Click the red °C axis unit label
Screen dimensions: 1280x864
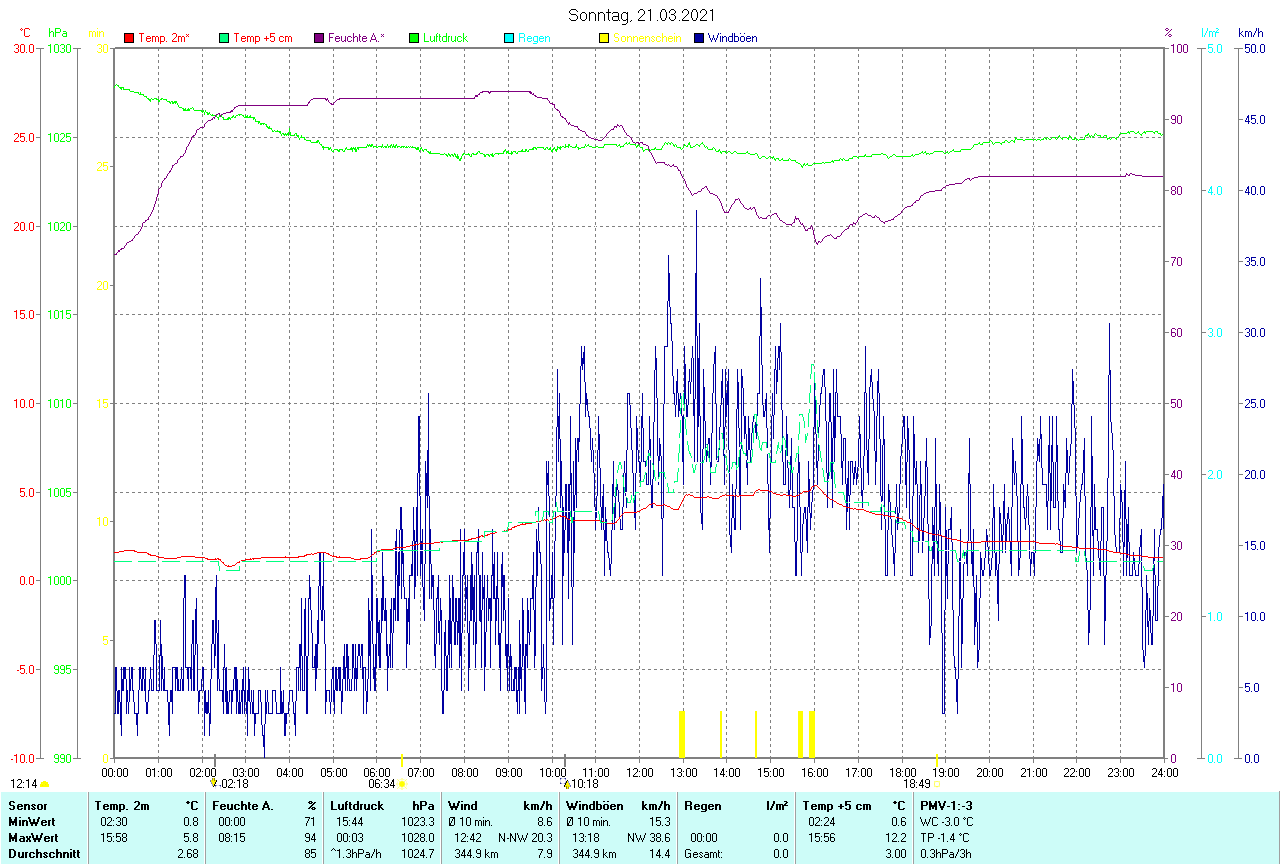point(25,33)
